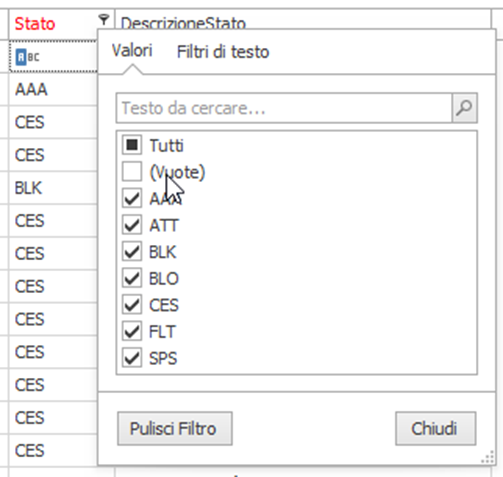503x477 pixels.
Task: Click the Pulisci Filtro button
Action: click(175, 429)
